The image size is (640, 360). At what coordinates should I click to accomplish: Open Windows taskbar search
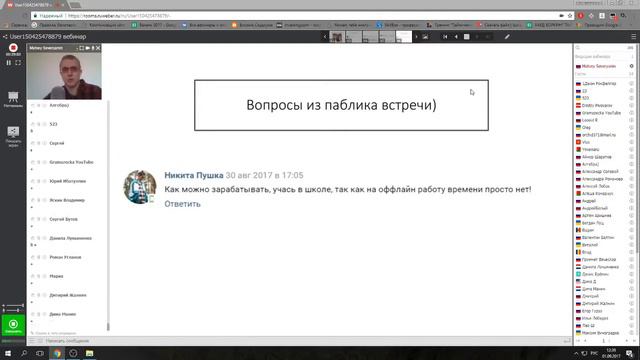click(24, 353)
